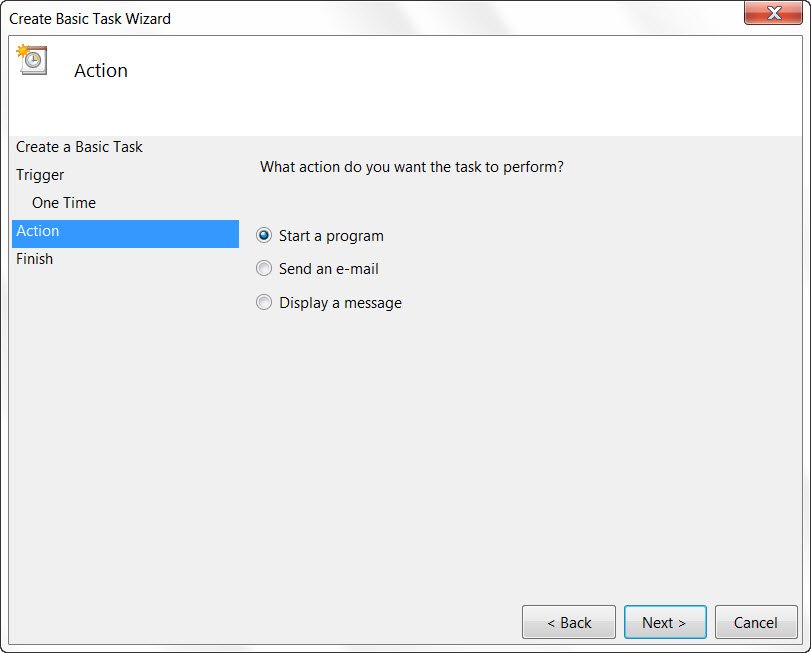The height and width of the screenshot is (653, 811).
Task: Cancel the wizard
Action: click(x=755, y=622)
